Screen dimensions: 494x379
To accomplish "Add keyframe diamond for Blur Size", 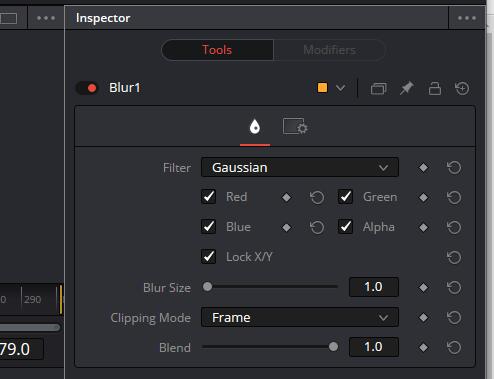I will point(423,287).
